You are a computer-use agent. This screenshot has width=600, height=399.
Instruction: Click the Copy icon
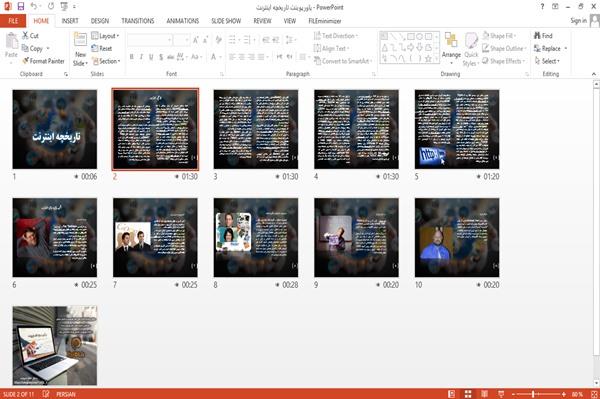click(x=25, y=48)
